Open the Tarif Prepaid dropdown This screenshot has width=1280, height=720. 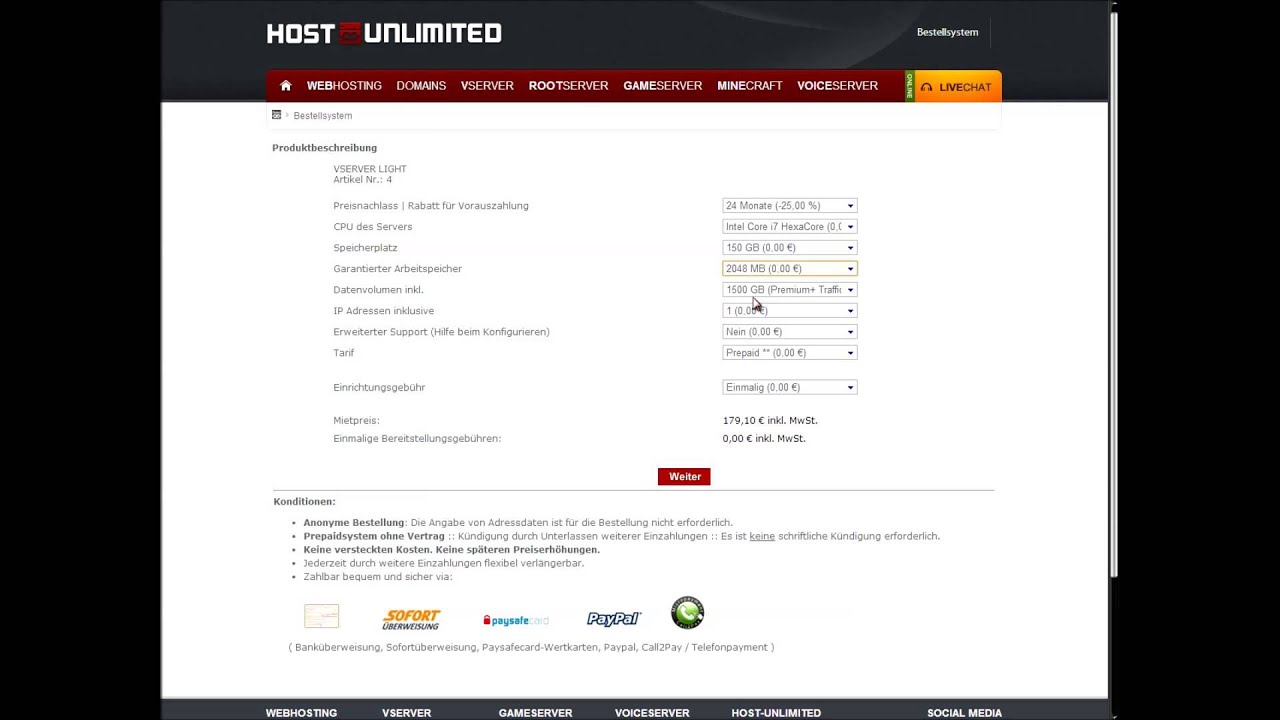(789, 353)
